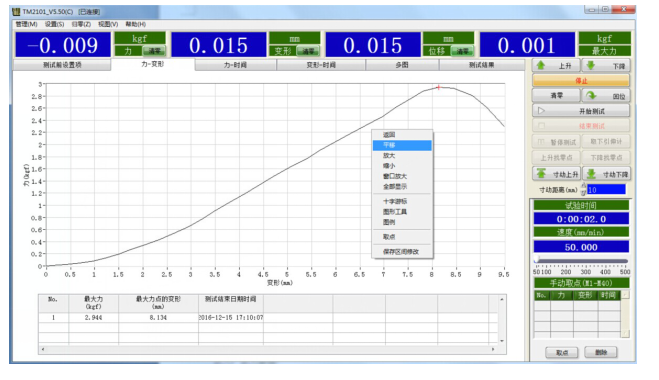Zero the force reading with 清零 under kgf
Viewport: 659px width, 380px height.
[154, 51]
